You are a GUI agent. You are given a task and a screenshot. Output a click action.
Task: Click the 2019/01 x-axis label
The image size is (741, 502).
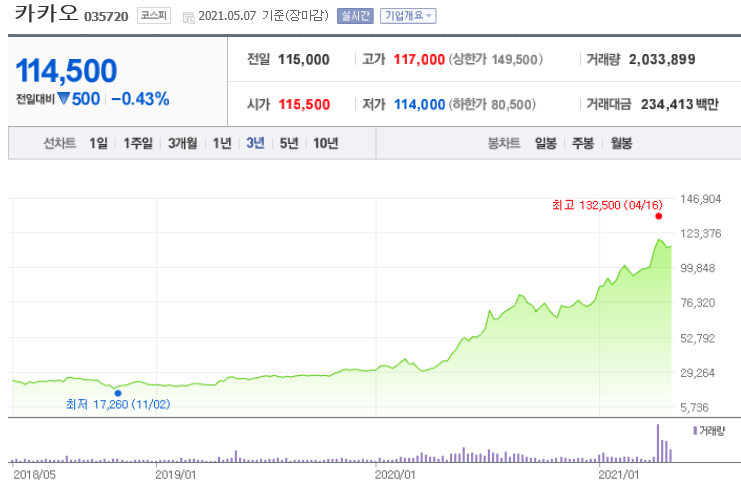point(175,474)
